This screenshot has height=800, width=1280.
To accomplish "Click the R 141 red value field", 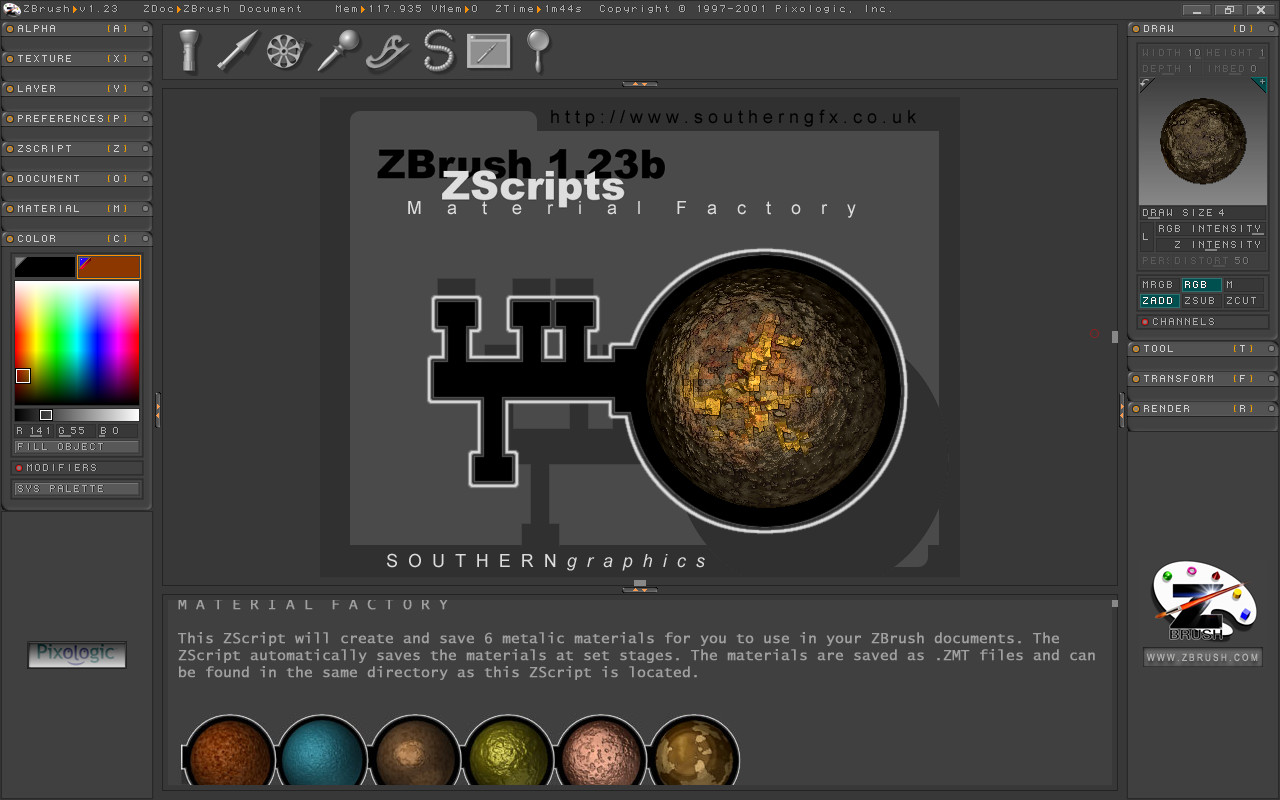I will (34, 431).
